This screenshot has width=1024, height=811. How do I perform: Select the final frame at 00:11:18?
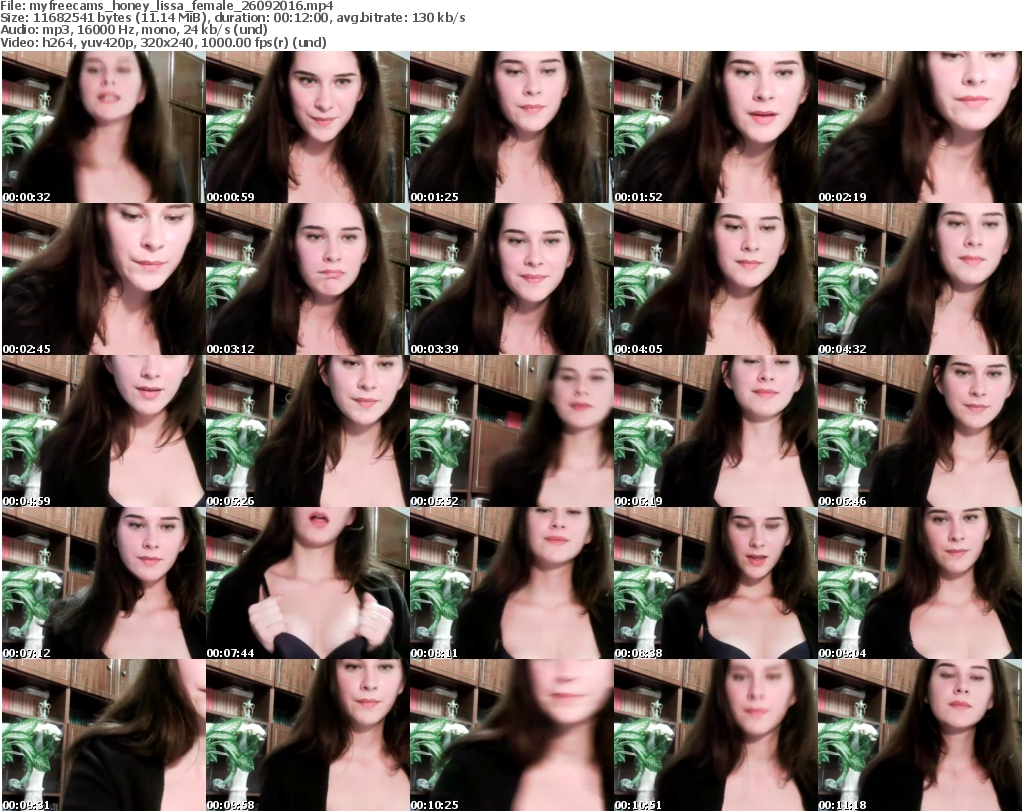point(920,735)
